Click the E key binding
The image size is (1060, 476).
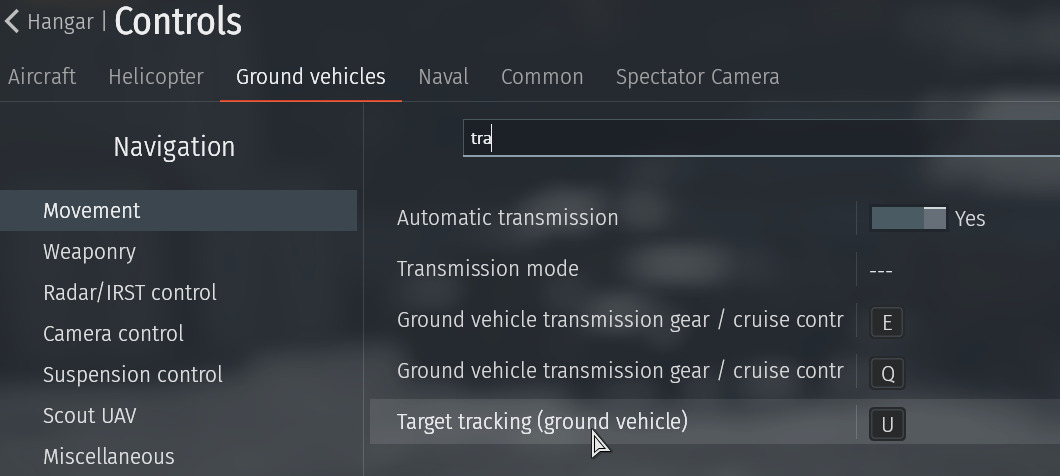[887, 323]
